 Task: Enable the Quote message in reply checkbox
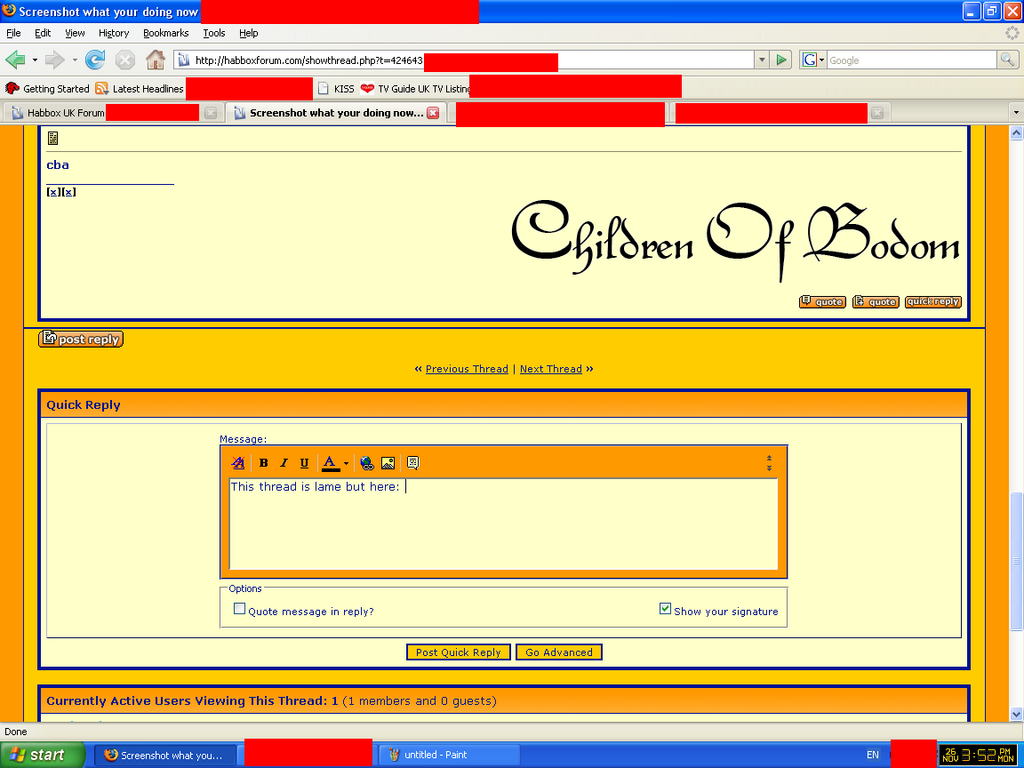pos(239,609)
